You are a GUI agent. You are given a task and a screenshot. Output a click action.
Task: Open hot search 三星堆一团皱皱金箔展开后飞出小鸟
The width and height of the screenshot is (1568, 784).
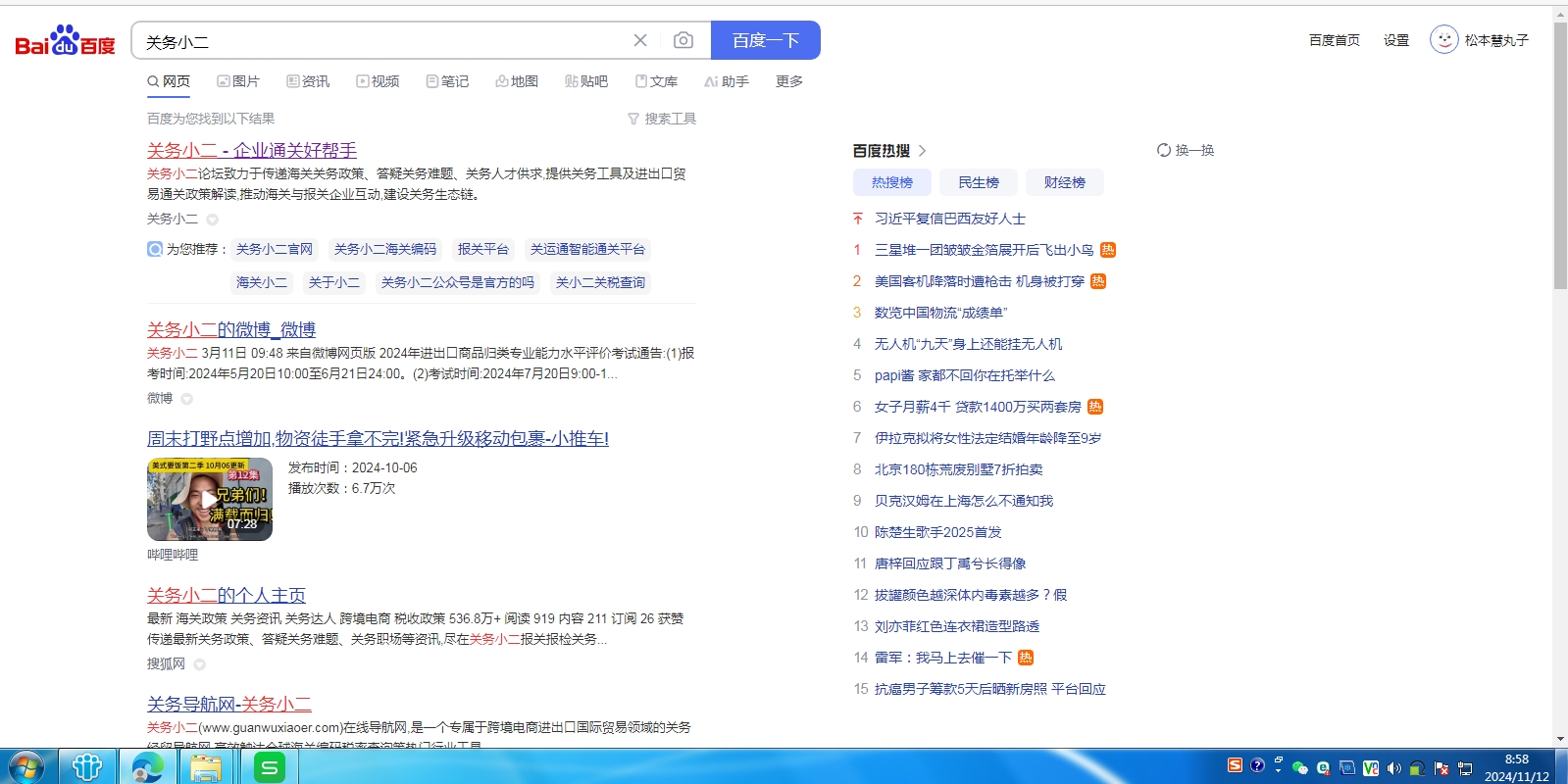pyautogui.click(x=984, y=250)
